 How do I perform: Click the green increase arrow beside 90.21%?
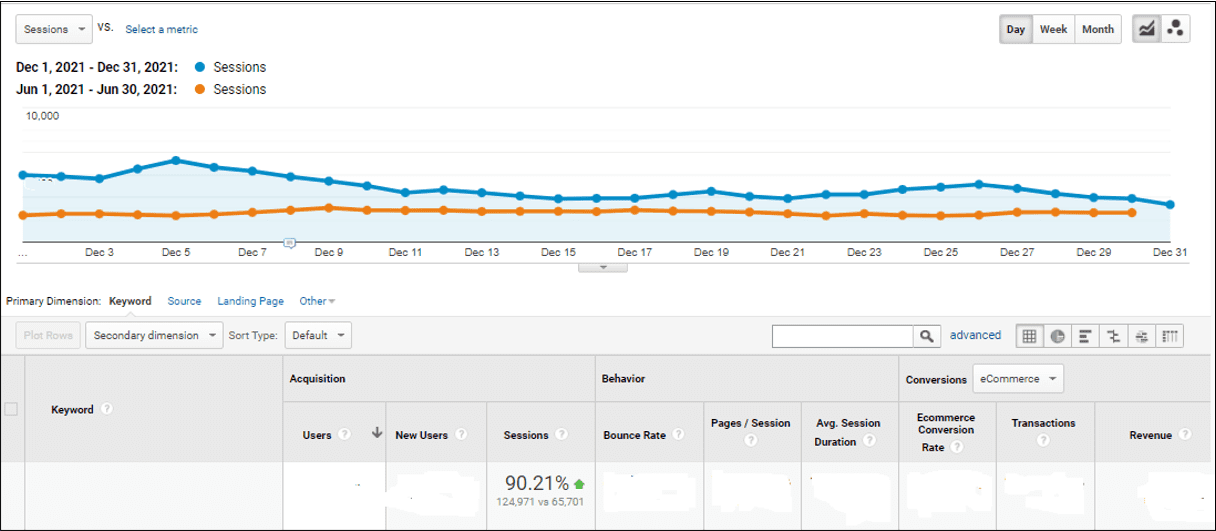pyautogui.click(x=579, y=484)
